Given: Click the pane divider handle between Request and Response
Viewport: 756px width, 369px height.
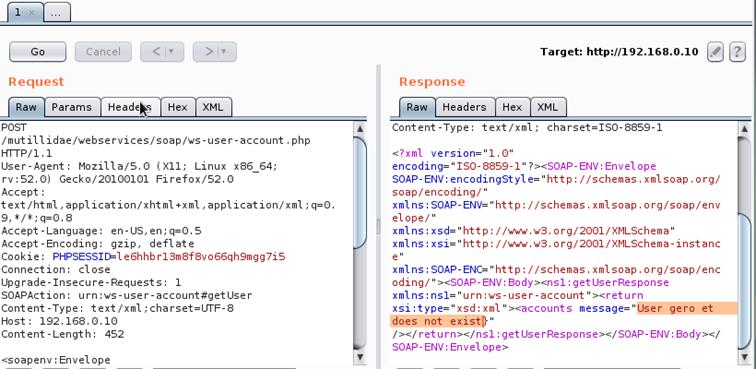Looking at the screenshot, I should pos(378,227).
